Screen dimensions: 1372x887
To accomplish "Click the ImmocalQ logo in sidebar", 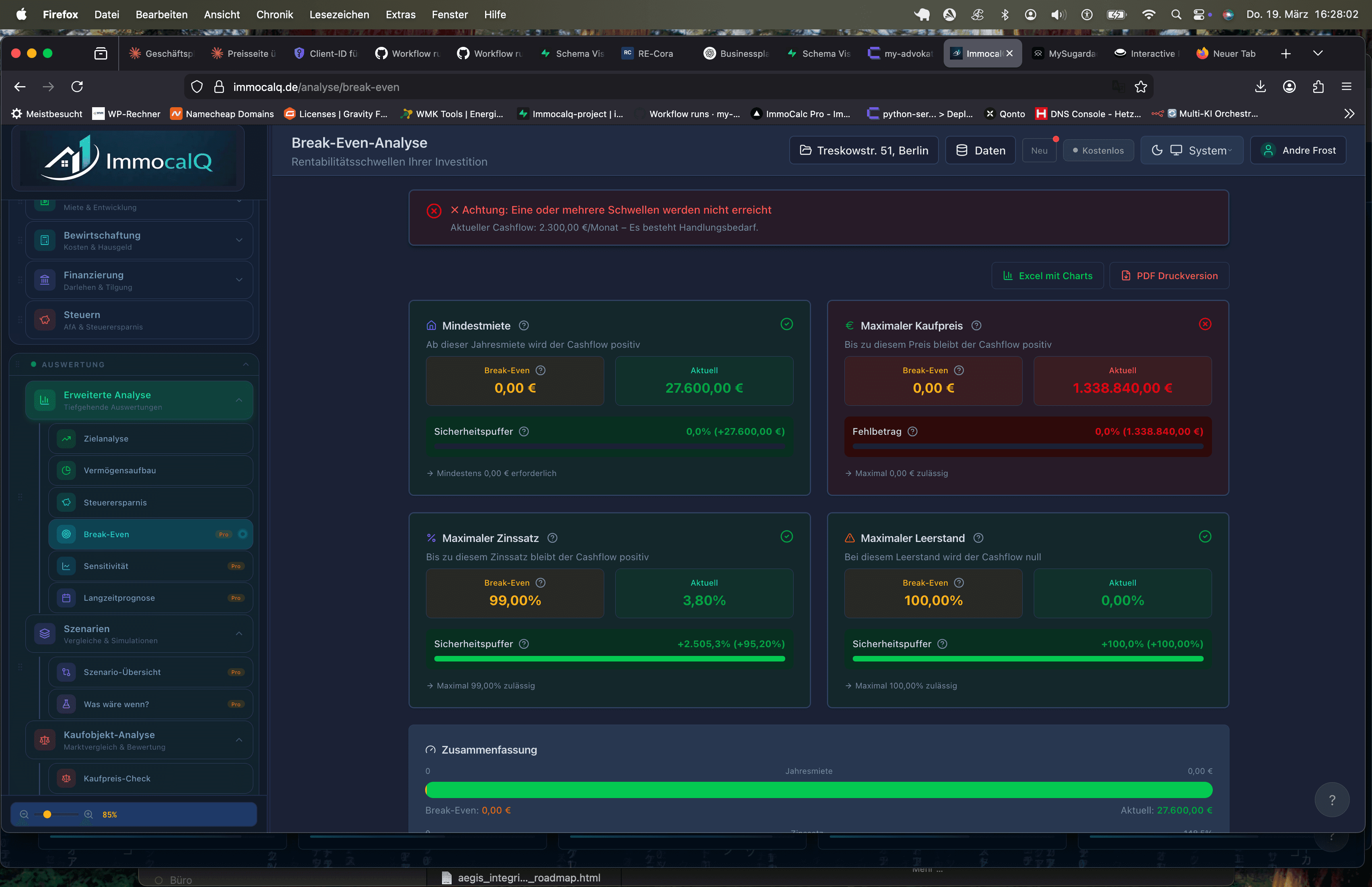I will pyautogui.click(x=128, y=158).
